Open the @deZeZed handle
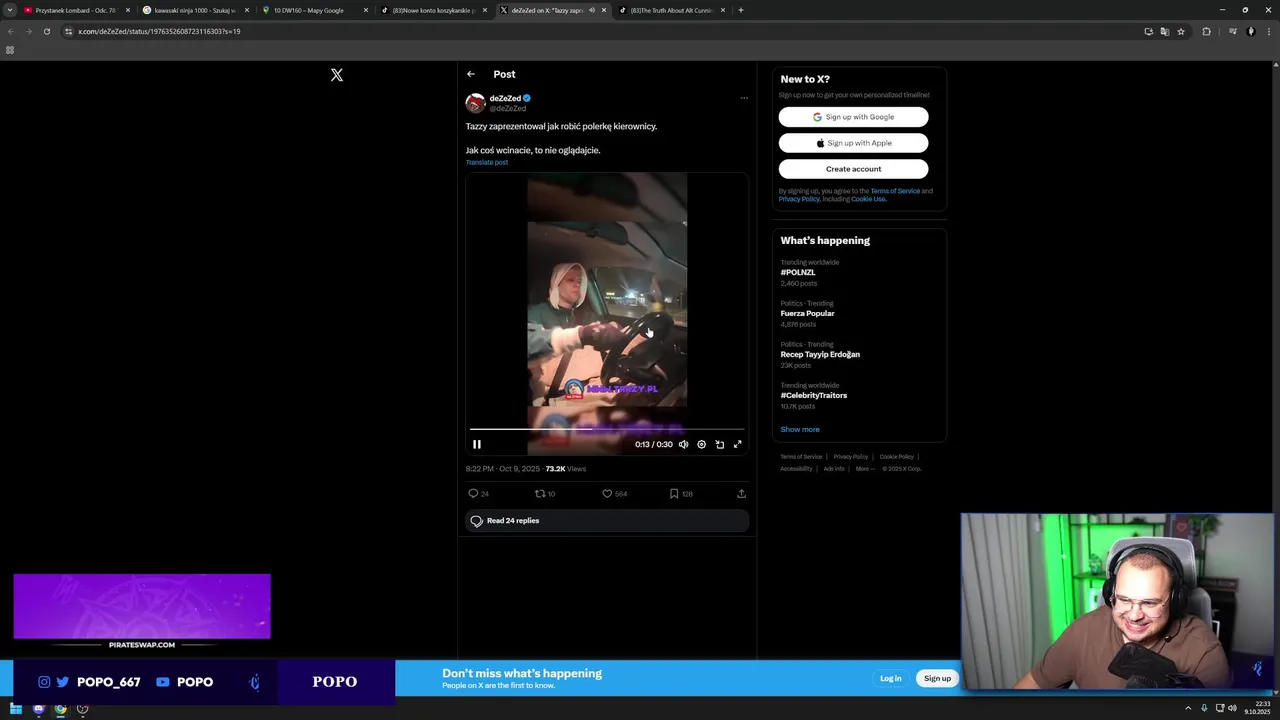 508,108
